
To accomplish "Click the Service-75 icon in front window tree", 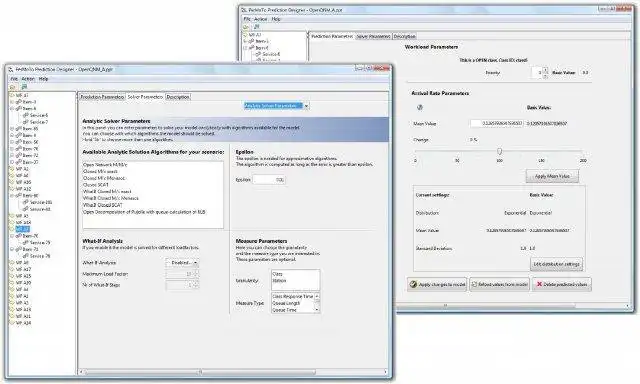I will point(26,242).
